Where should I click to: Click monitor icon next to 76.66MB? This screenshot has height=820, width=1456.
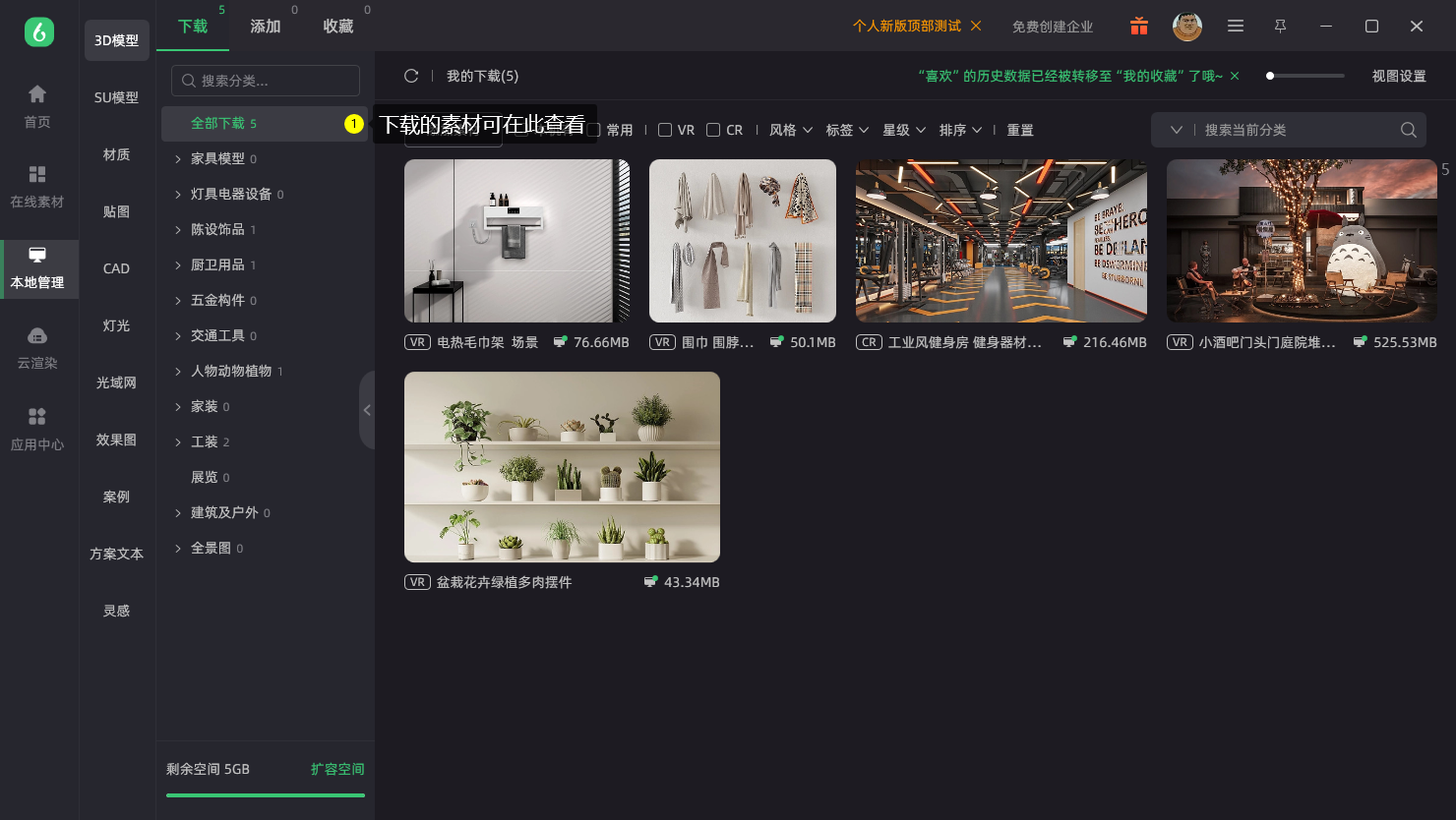pyautogui.click(x=560, y=342)
